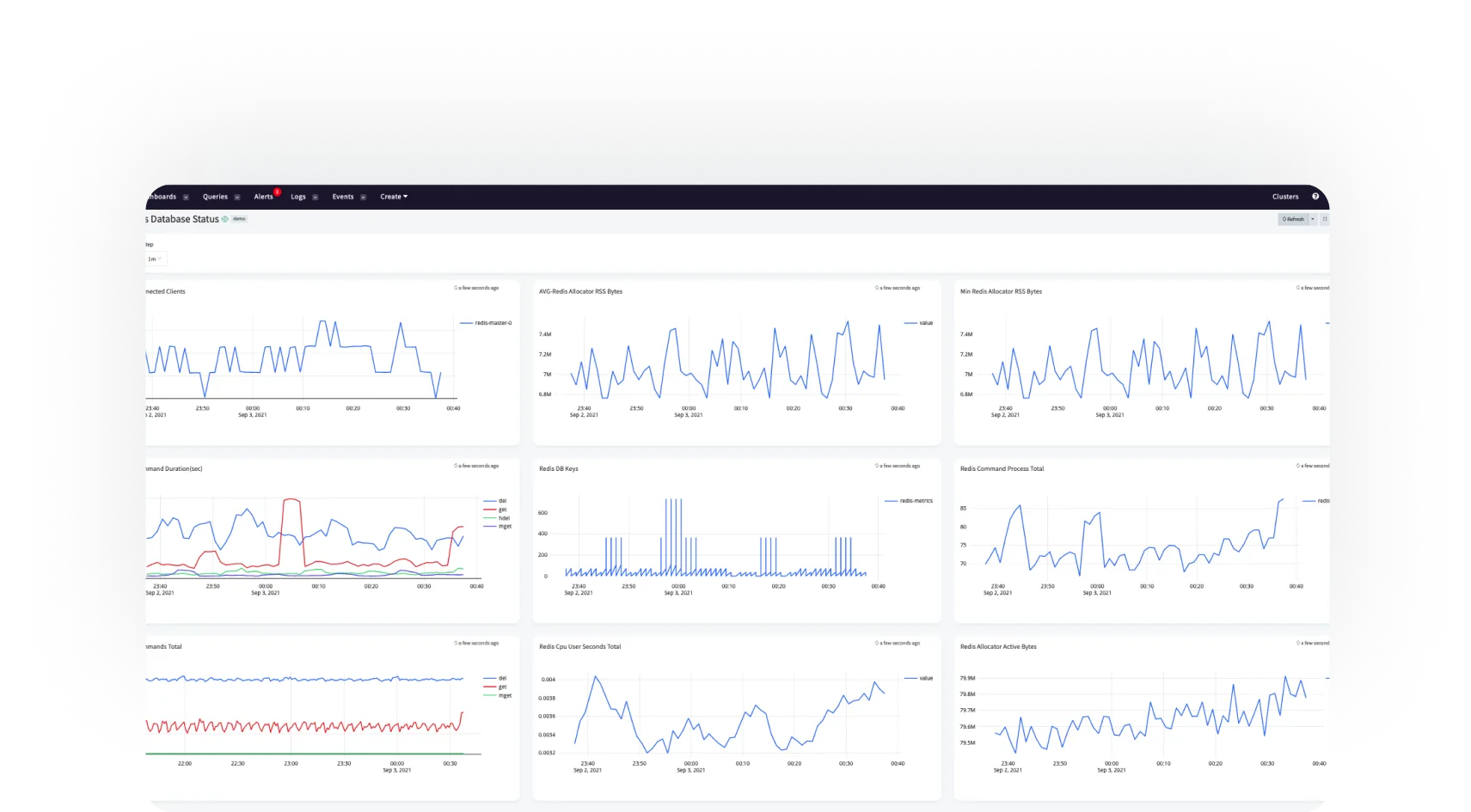Open the Logs menu

(298, 197)
